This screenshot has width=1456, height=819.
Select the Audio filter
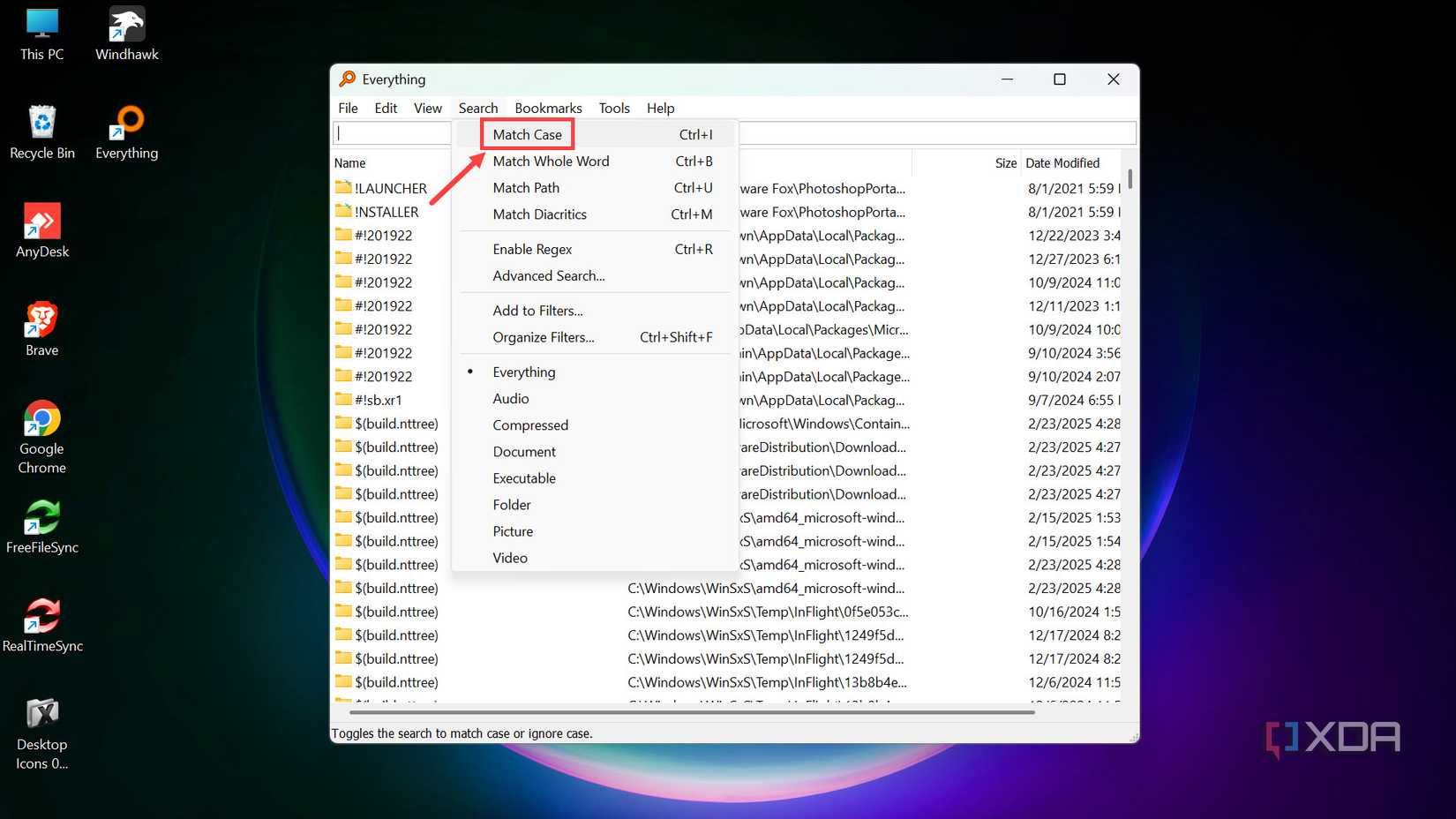[x=510, y=398]
